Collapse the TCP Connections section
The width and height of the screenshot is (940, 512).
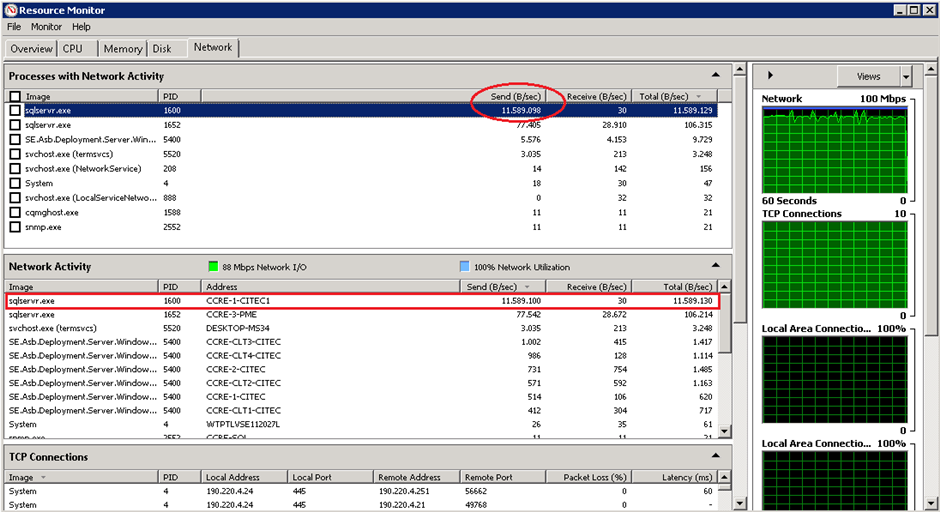coord(716,456)
